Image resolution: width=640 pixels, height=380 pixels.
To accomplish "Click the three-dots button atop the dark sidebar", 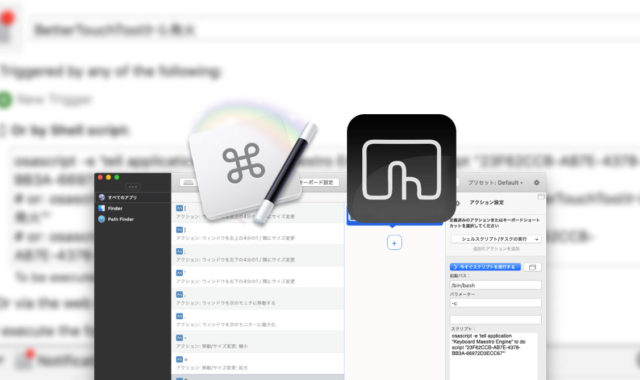I will click(133, 187).
